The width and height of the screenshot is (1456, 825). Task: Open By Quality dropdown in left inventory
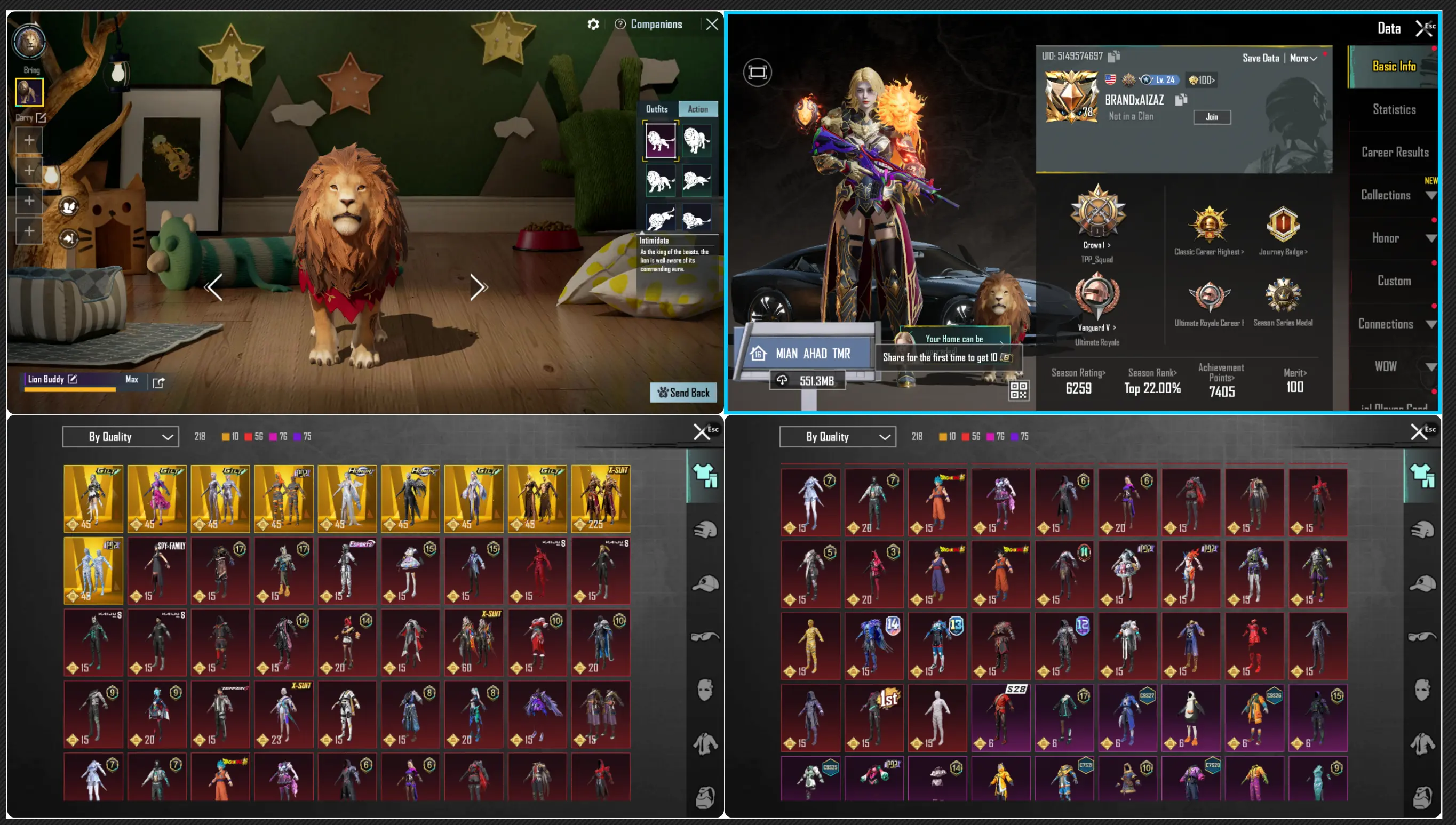(121, 437)
